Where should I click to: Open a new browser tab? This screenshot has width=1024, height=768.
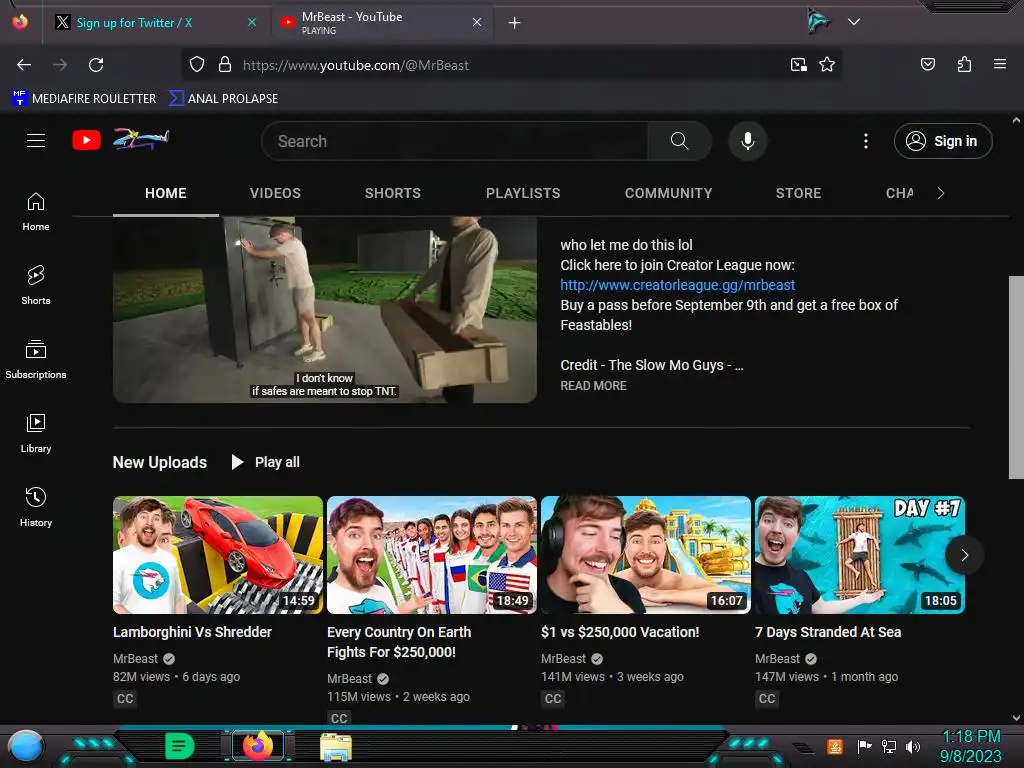[515, 23]
